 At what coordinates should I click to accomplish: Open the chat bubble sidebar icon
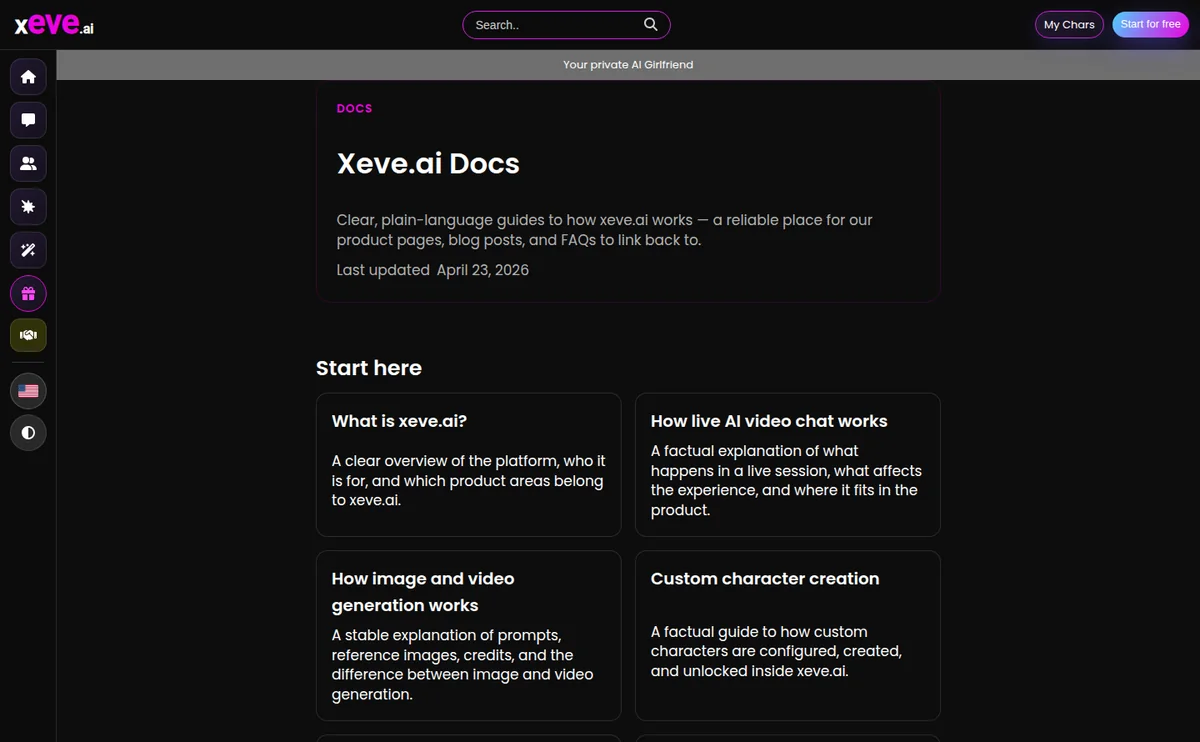point(28,120)
